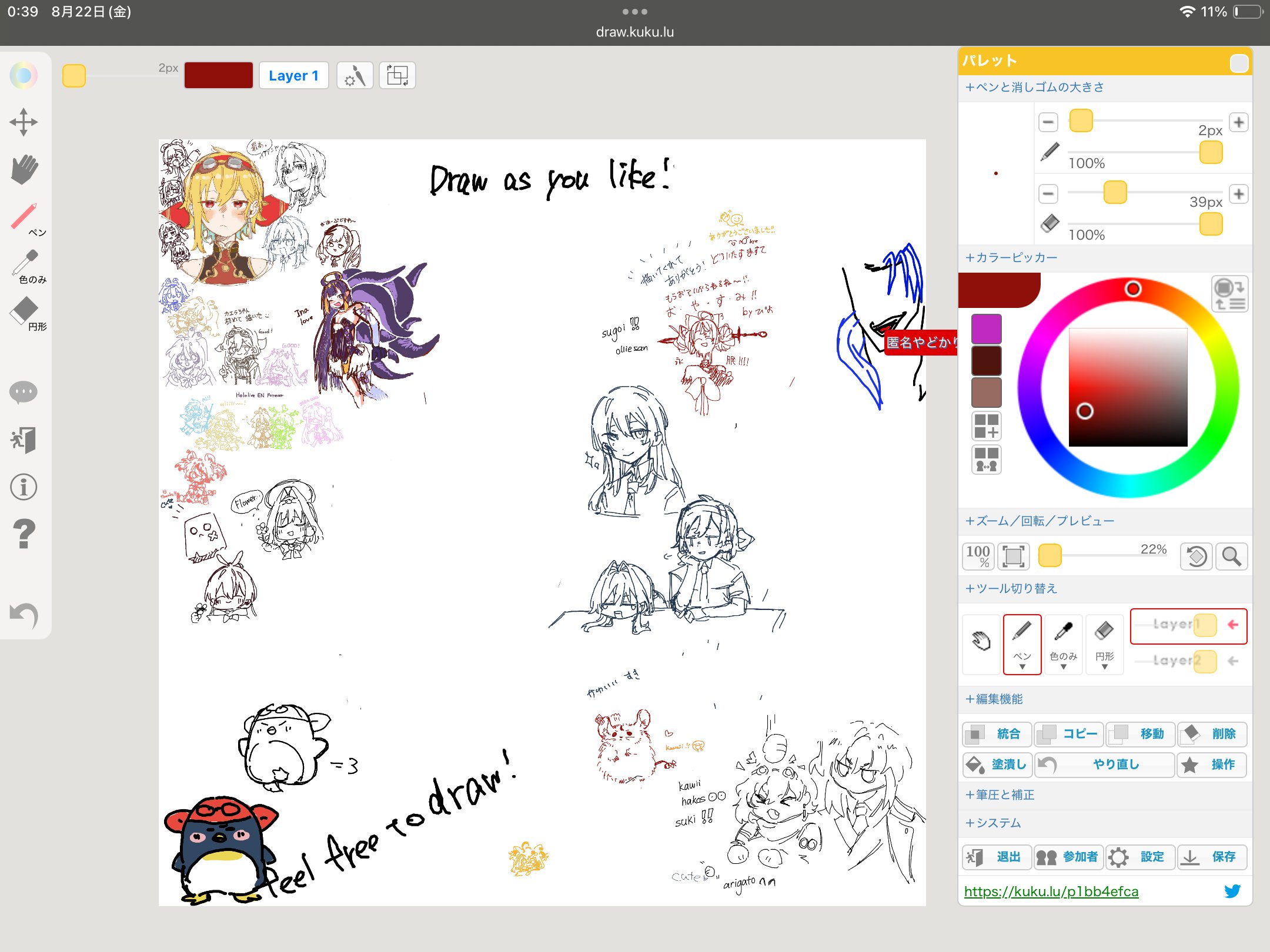Open the chat speech bubble icon
1270x952 pixels.
(x=24, y=392)
